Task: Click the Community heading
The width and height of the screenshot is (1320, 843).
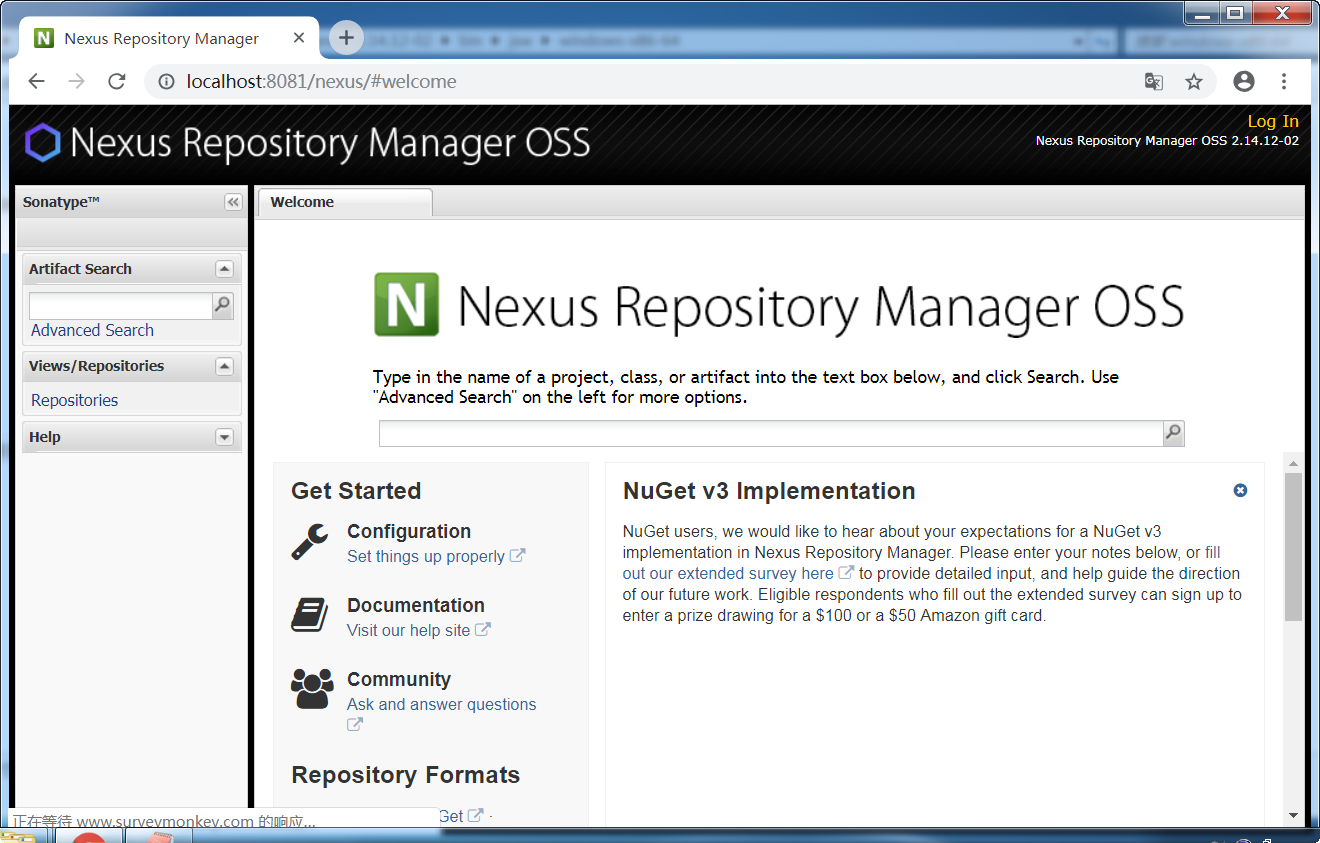Action: [x=398, y=679]
